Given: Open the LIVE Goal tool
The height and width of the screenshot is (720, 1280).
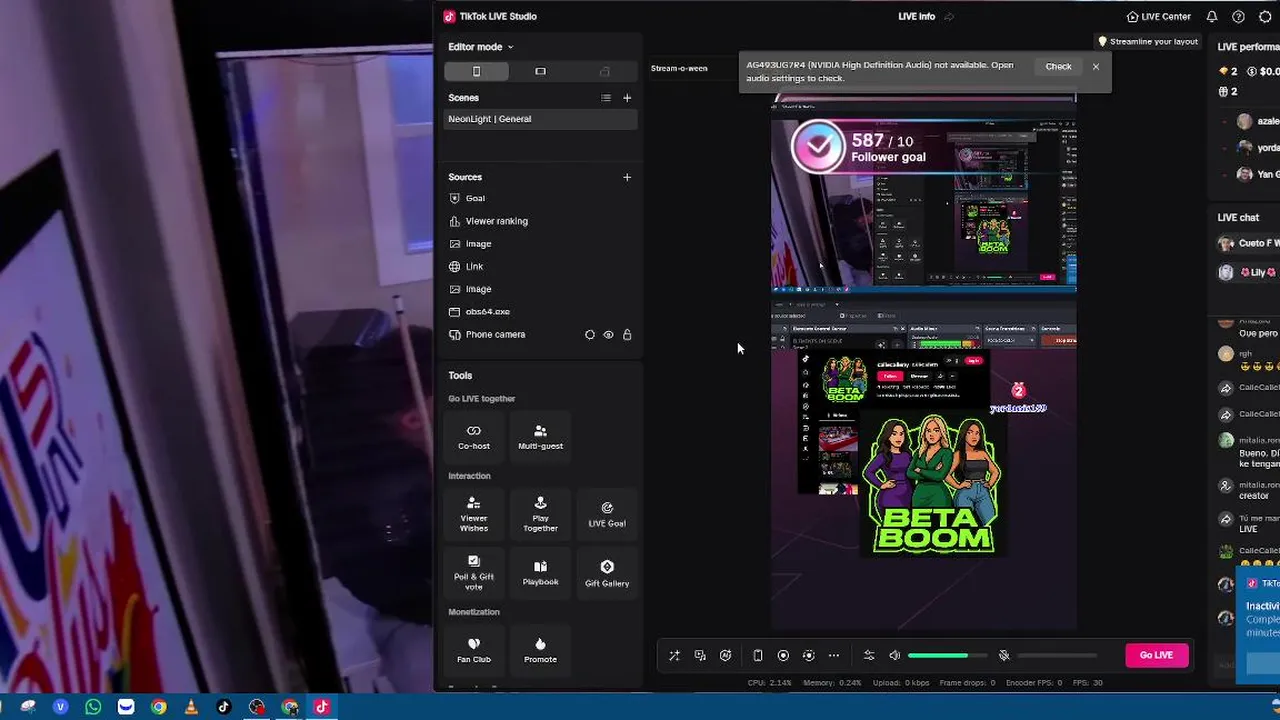Looking at the screenshot, I should (607, 514).
